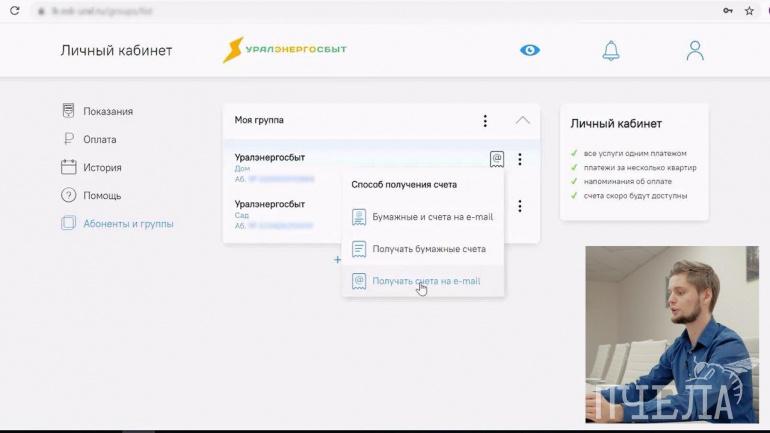The image size is (770, 433).
Task: Open the user profile icon
Action: 695,50
